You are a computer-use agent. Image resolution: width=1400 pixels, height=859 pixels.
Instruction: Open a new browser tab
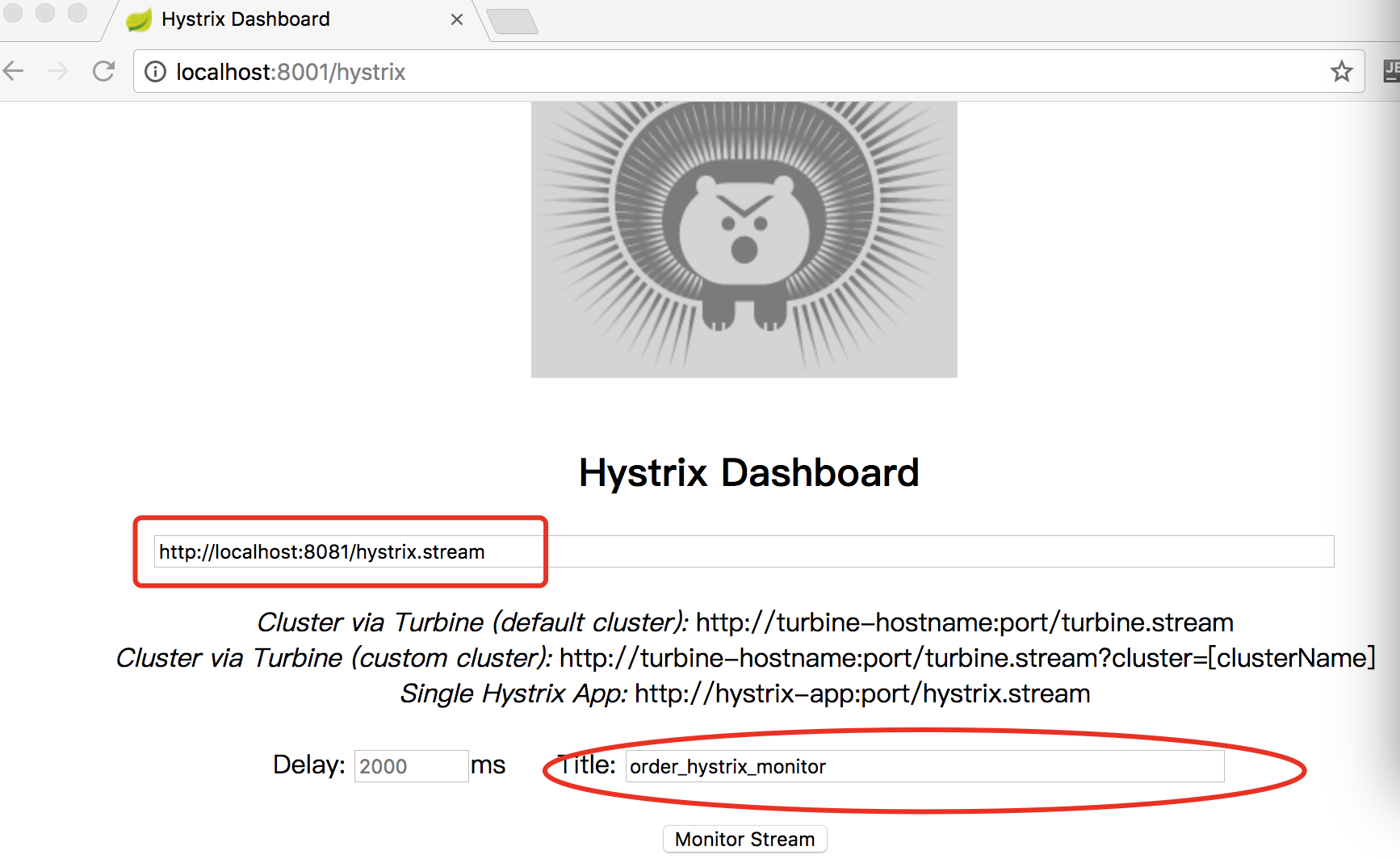(x=512, y=21)
